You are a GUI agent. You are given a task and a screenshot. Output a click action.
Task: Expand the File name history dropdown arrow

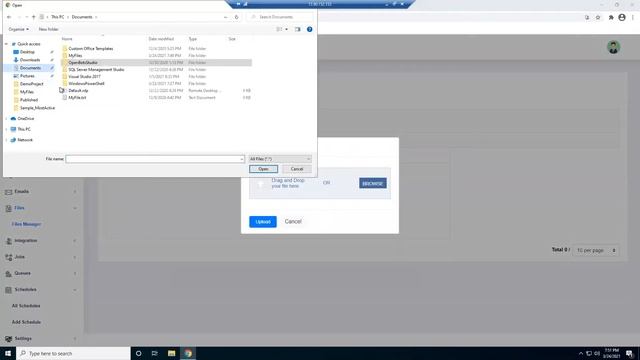tap(242, 159)
